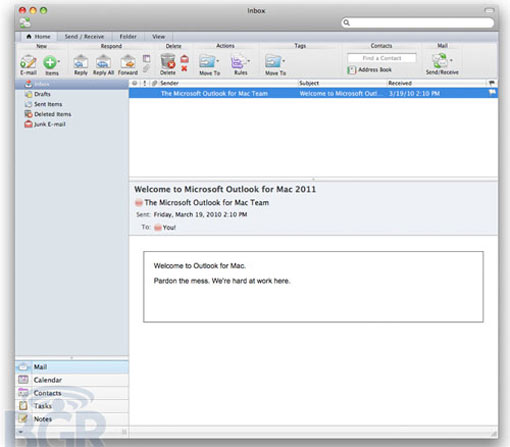This screenshot has height=447, width=510.
Task: Switch to Calendar view
Action: [72, 380]
